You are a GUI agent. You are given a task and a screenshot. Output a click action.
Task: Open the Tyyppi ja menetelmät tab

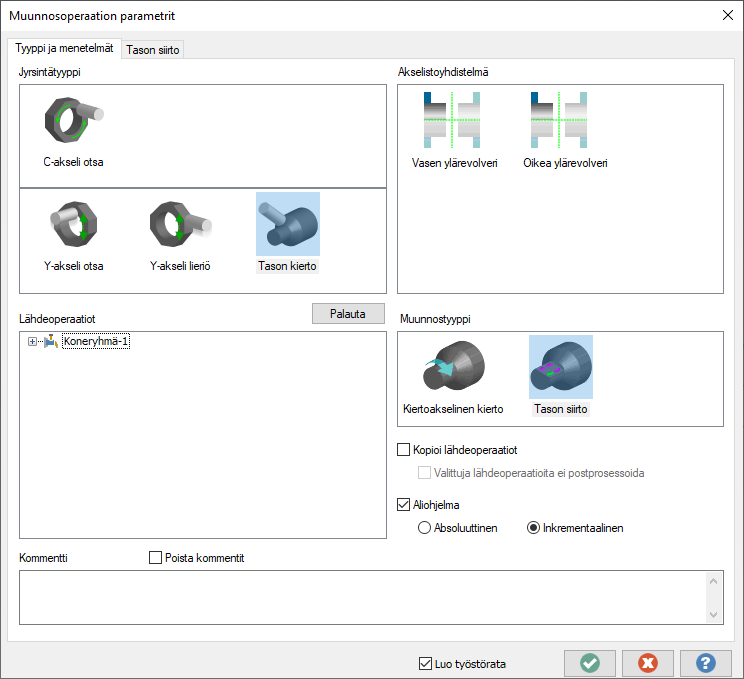(64, 48)
